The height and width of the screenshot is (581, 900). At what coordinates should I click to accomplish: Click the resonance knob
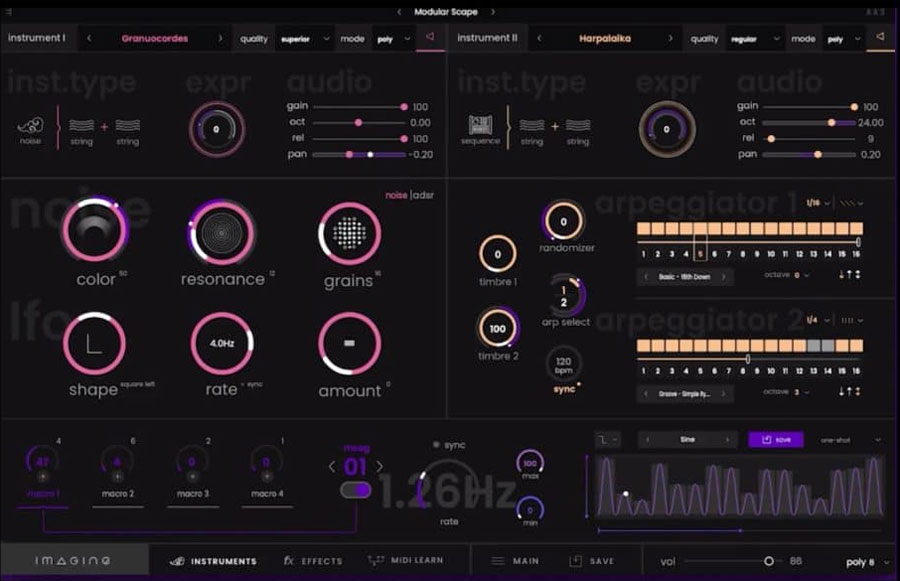(221, 233)
